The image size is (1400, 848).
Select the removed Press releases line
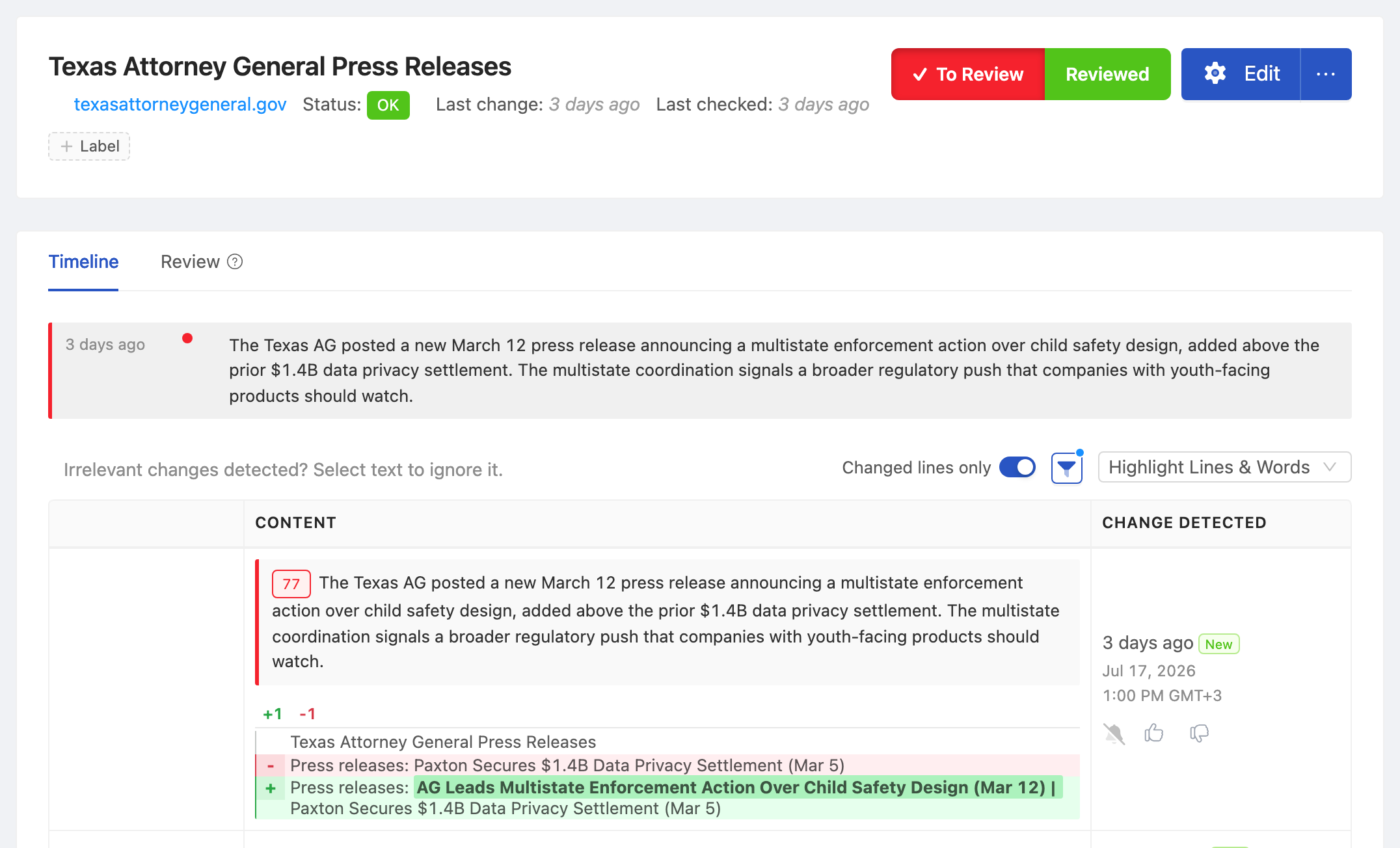tap(668, 765)
